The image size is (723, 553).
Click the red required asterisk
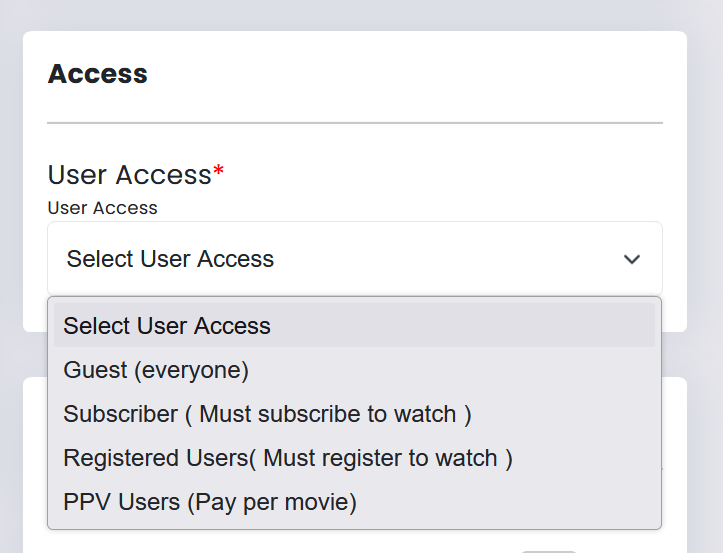218,174
